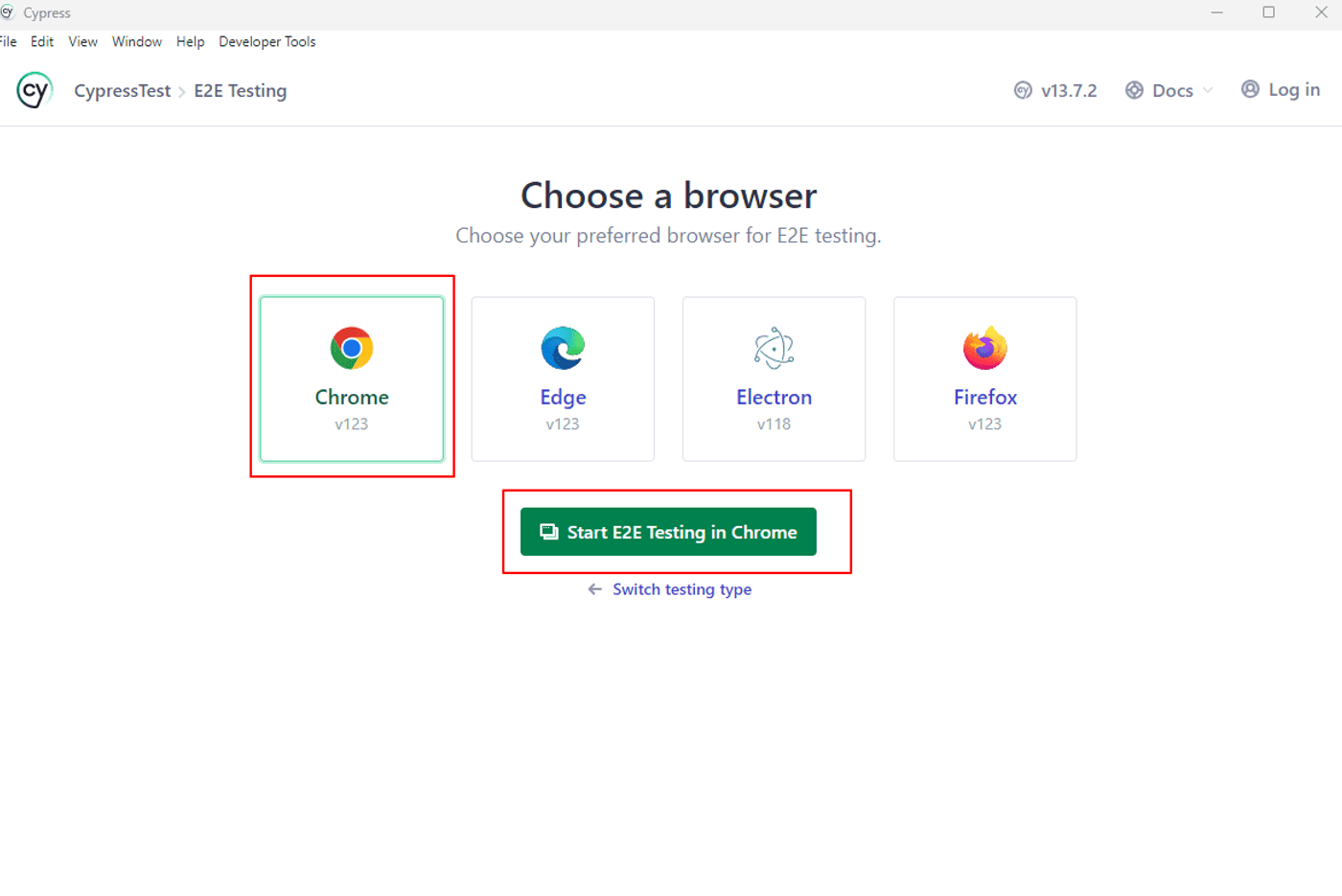The width and height of the screenshot is (1342, 896).
Task: Click the E2E Testing breadcrumb
Action: [x=241, y=90]
